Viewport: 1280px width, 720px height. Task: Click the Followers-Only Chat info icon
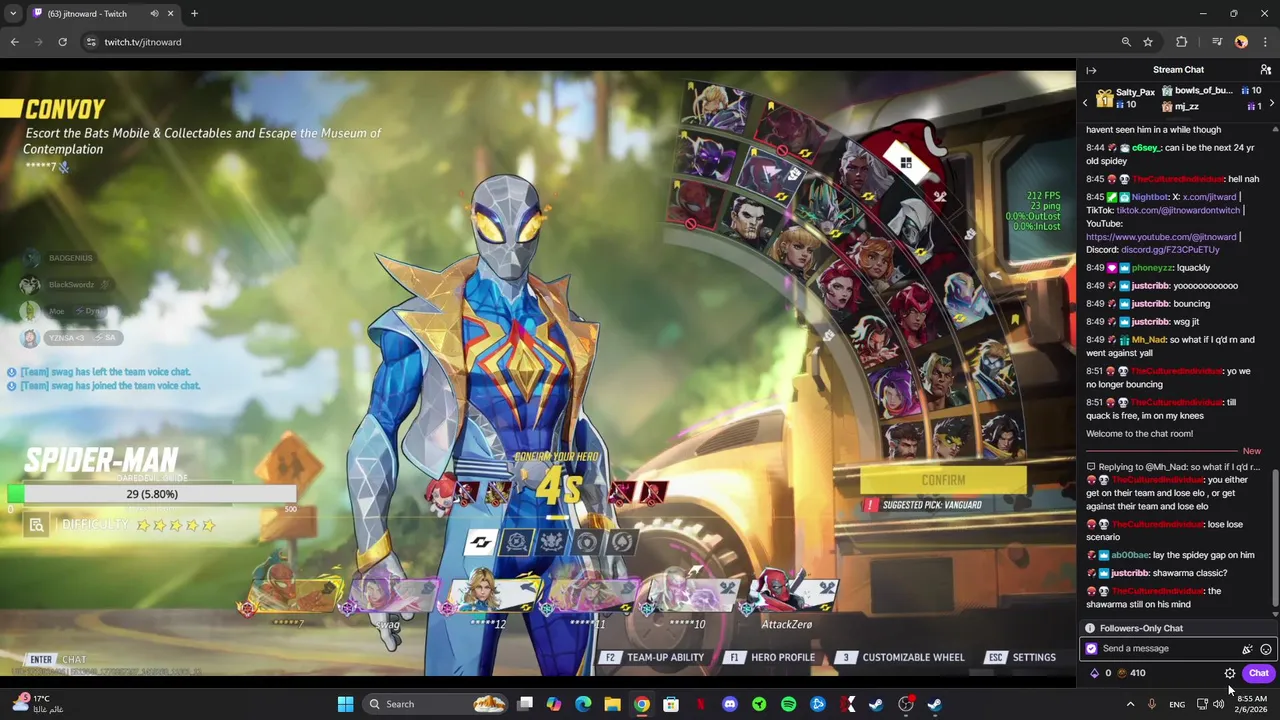pyautogui.click(x=1091, y=628)
